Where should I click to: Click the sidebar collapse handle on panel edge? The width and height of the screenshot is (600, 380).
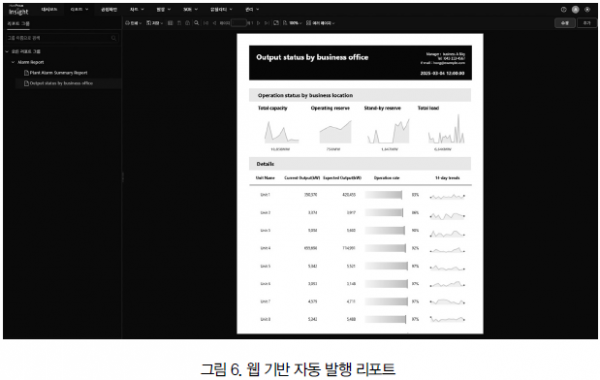tap(122, 177)
